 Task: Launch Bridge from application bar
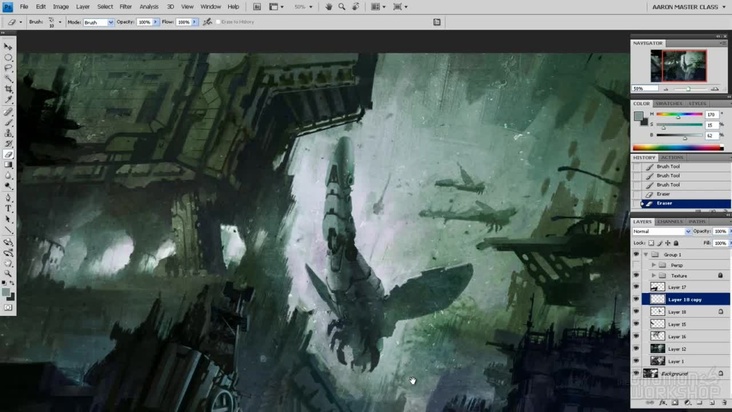pyautogui.click(x=257, y=7)
